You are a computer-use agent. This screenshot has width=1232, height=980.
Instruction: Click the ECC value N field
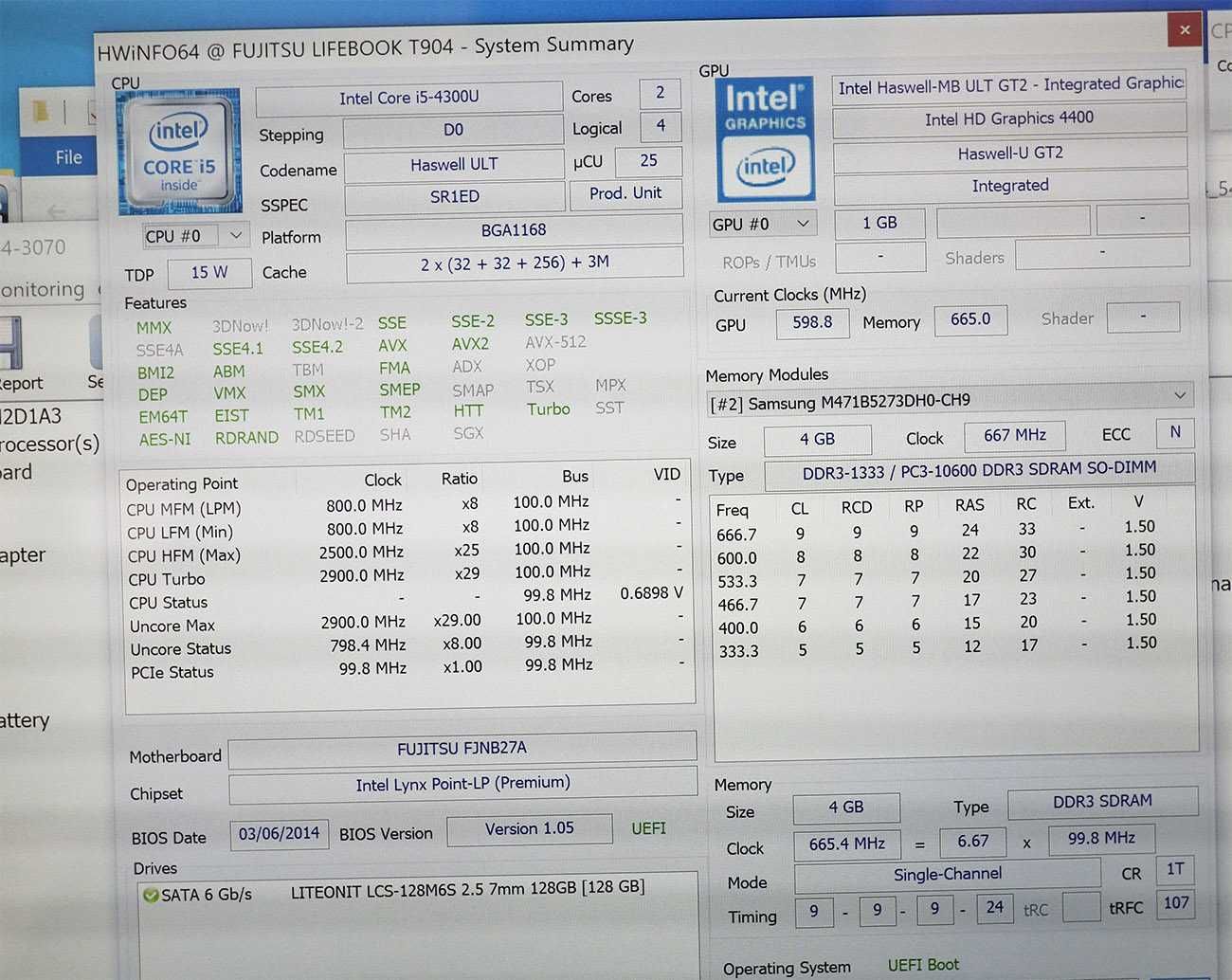[1175, 432]
